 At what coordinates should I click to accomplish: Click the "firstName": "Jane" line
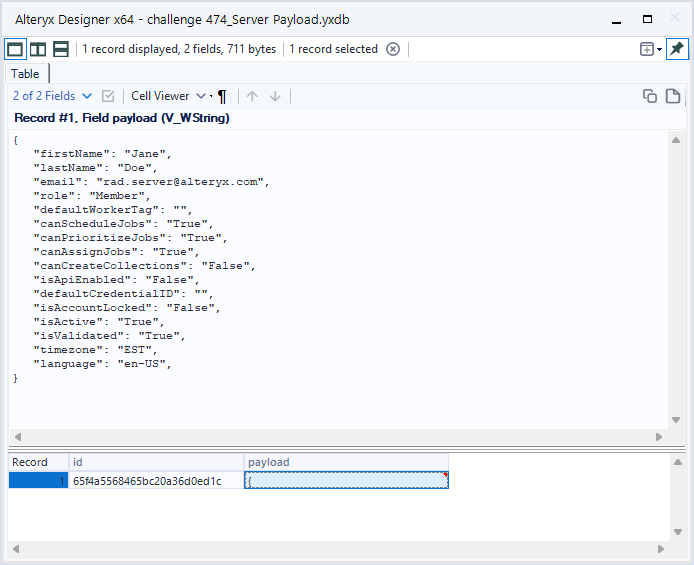(x=102, y=154)
